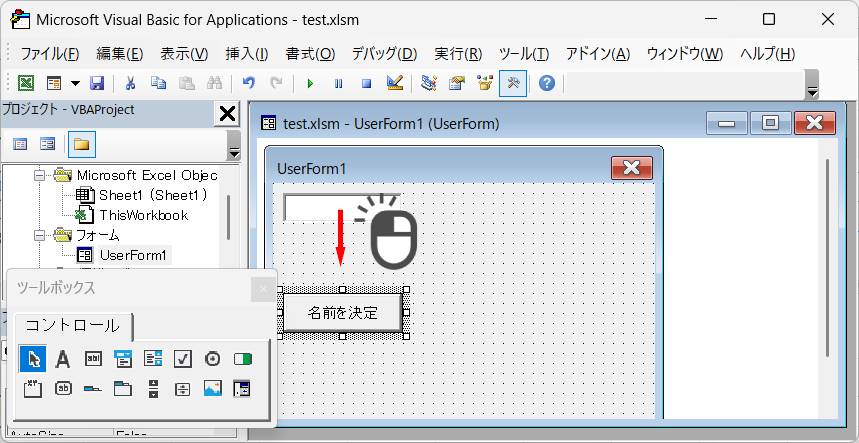Open the 表示(V) menu
The width and height of the screenshot is (859, 443).
coord(184,54)
